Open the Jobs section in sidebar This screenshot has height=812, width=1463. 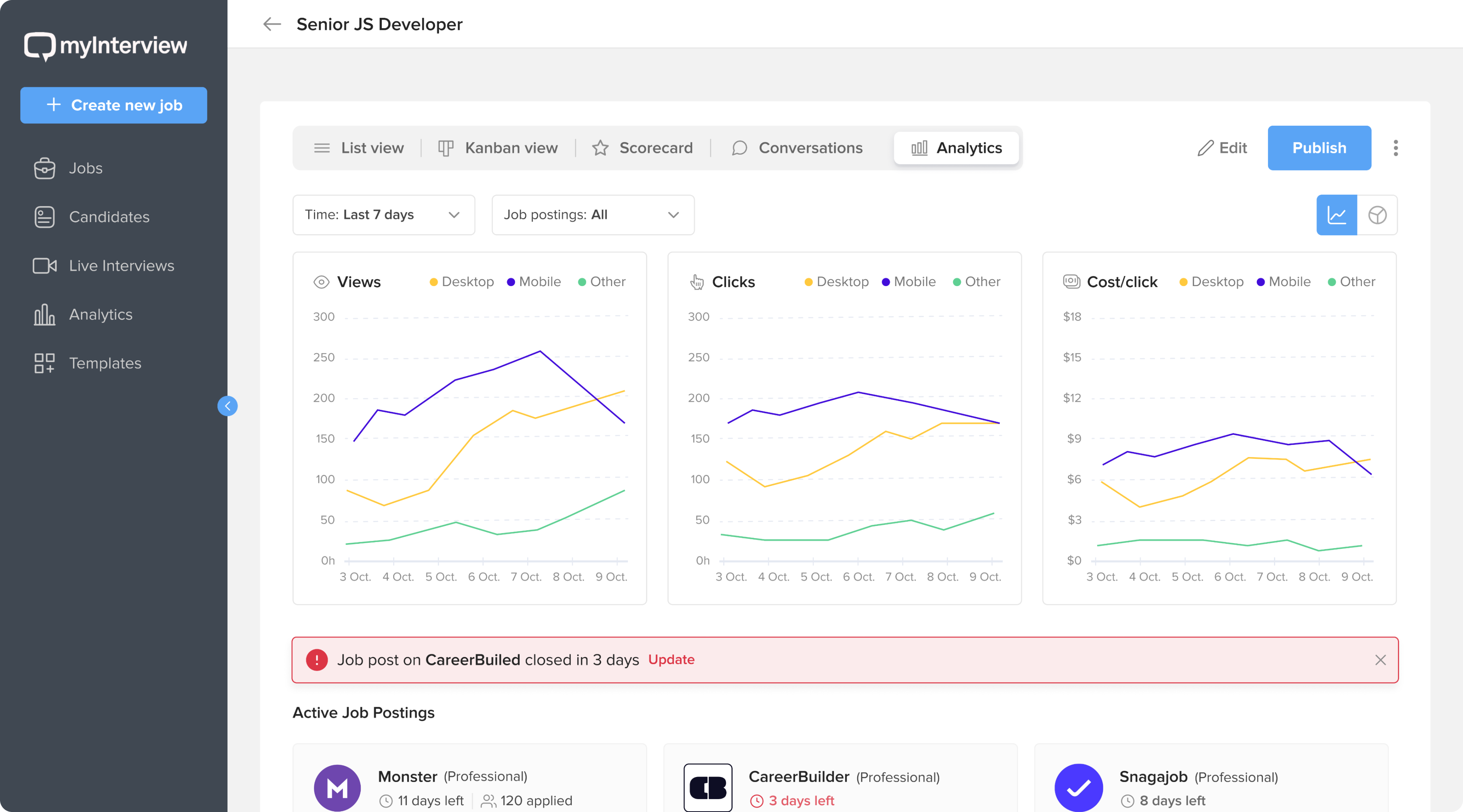tap(85, 168)
